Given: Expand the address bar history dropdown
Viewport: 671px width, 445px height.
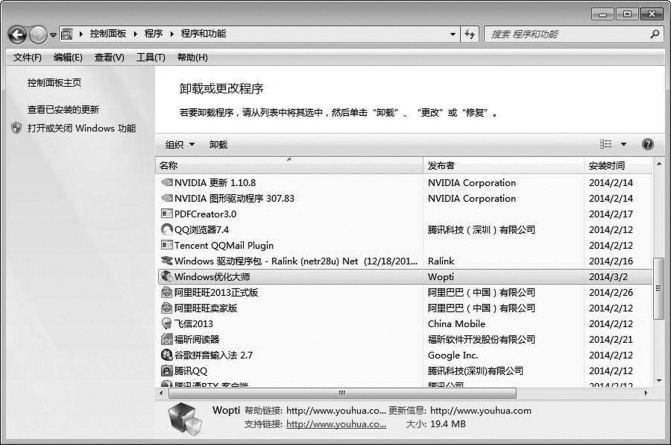Looking at the screenshot, I should [453, 34].
